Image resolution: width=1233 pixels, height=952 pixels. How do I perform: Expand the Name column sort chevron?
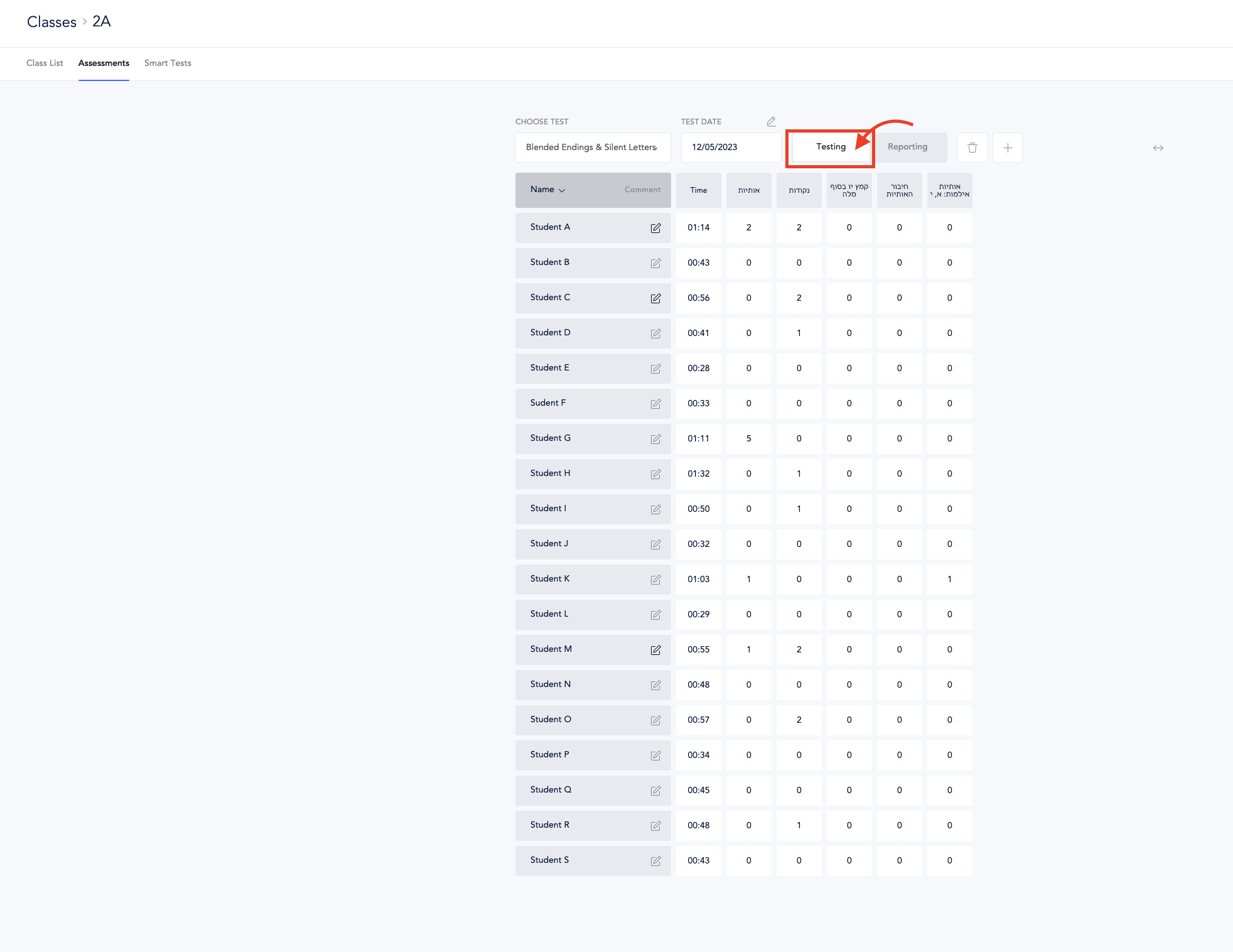[562, 190]
